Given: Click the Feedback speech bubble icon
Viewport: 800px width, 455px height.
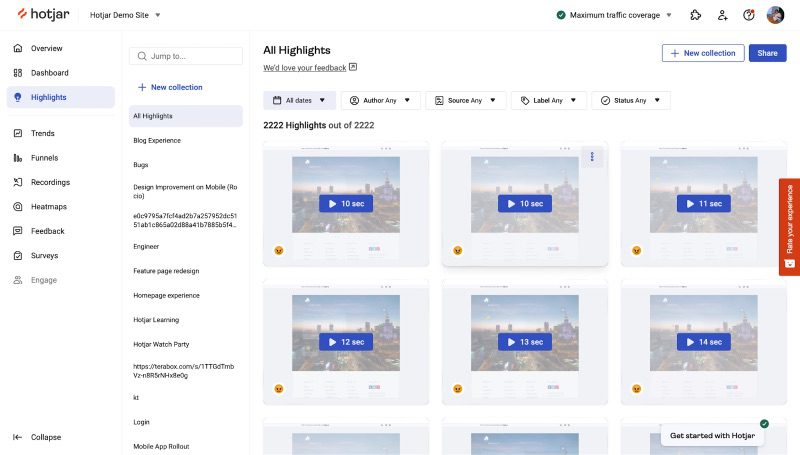Looking at the screenshot, I should 18,231.
